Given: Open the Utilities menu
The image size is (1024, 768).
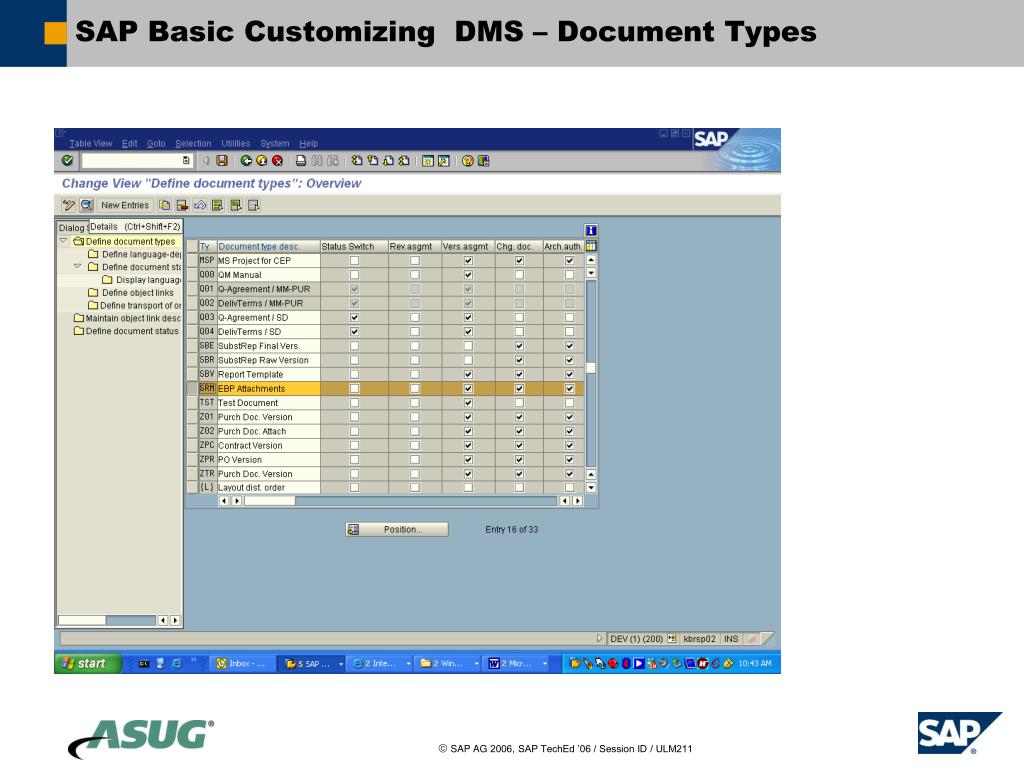Looking at the screenshot, I should coord(236,144).
